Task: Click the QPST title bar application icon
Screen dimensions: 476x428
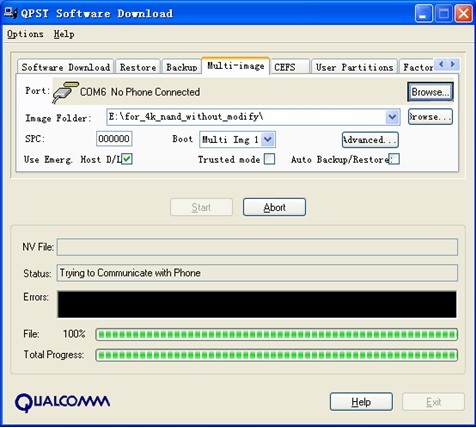Action: click(10, 13)
